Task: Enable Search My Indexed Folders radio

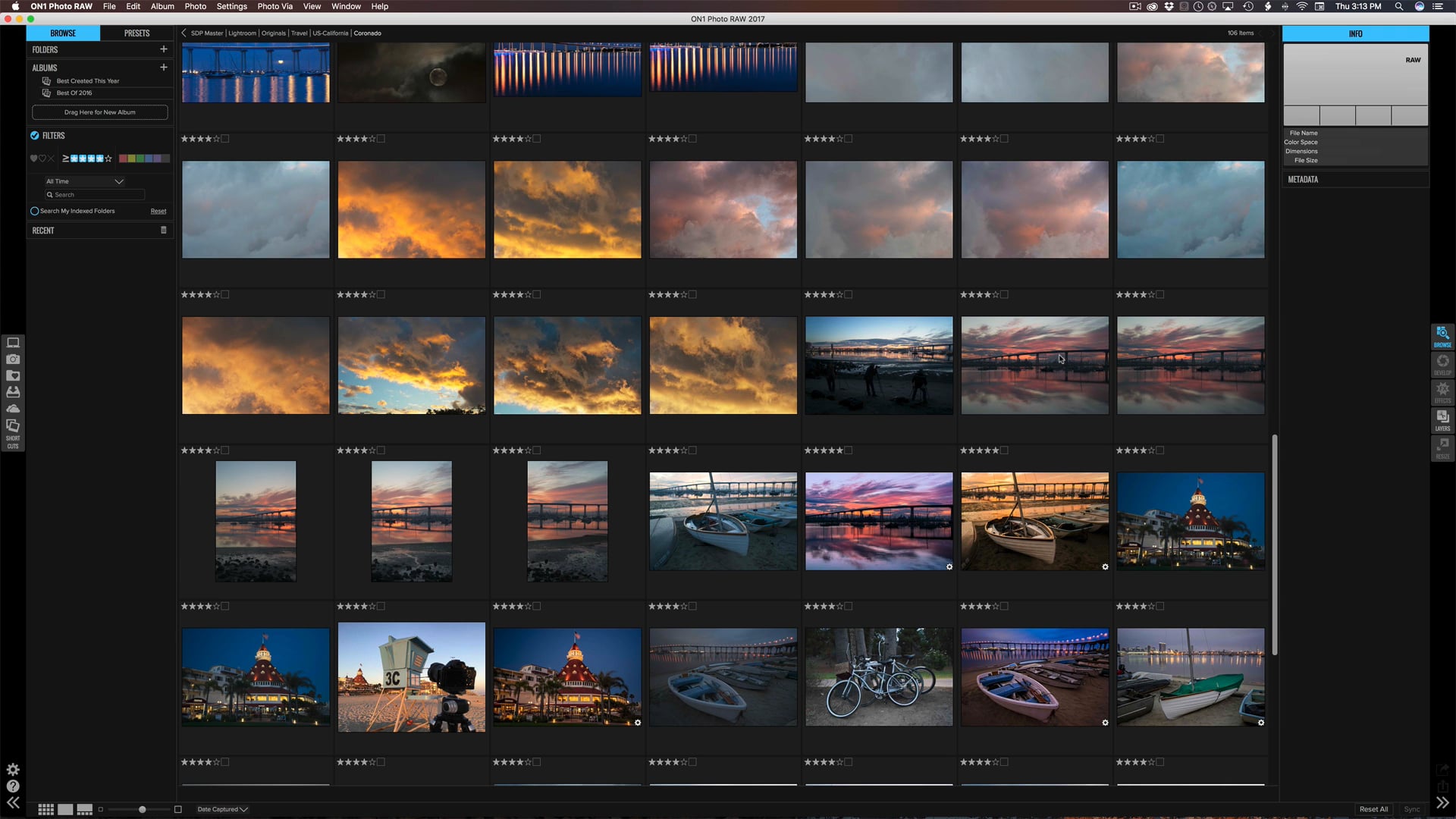Action: tap(34, 211)
